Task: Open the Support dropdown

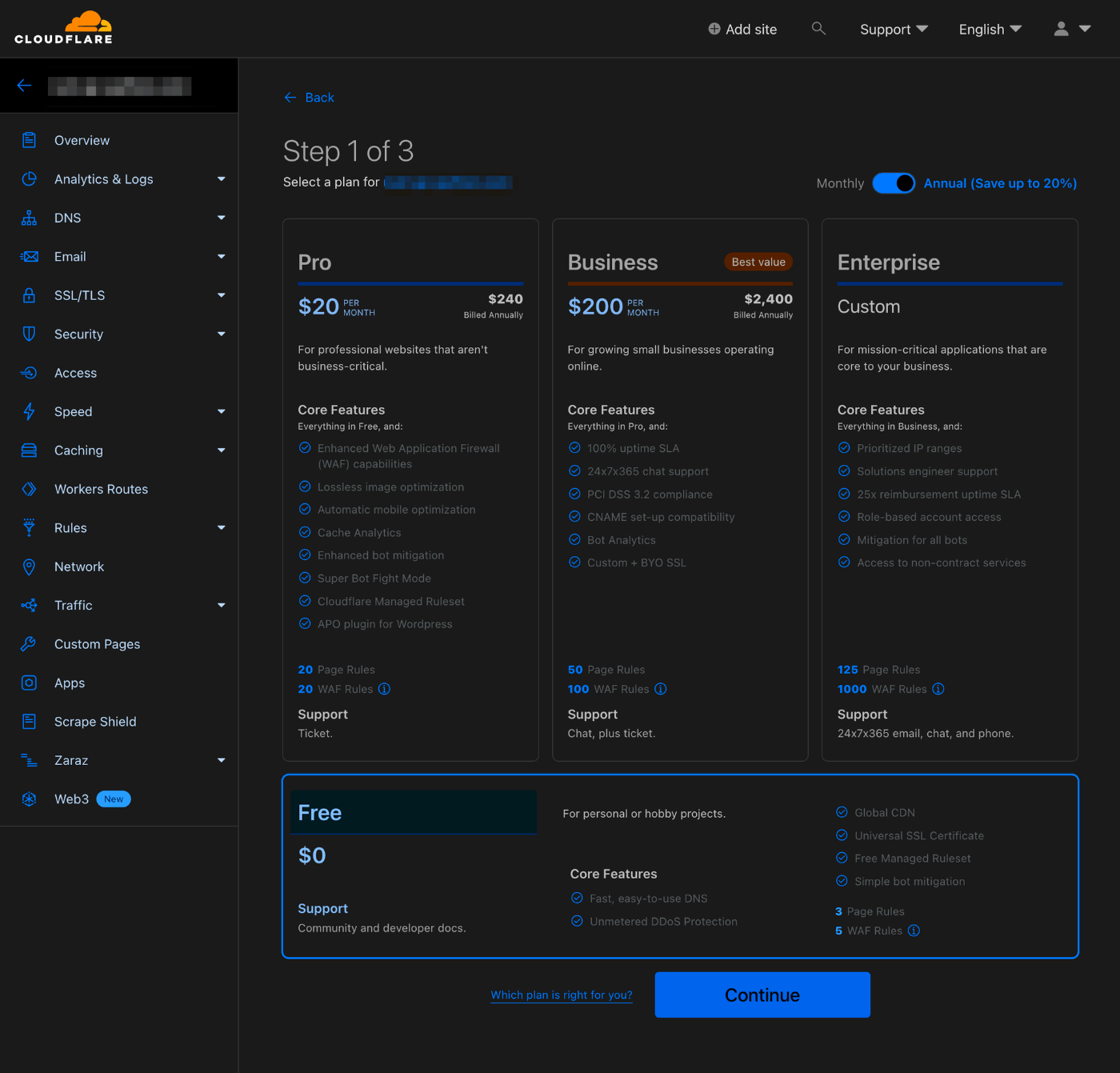Action: (894, 30)
